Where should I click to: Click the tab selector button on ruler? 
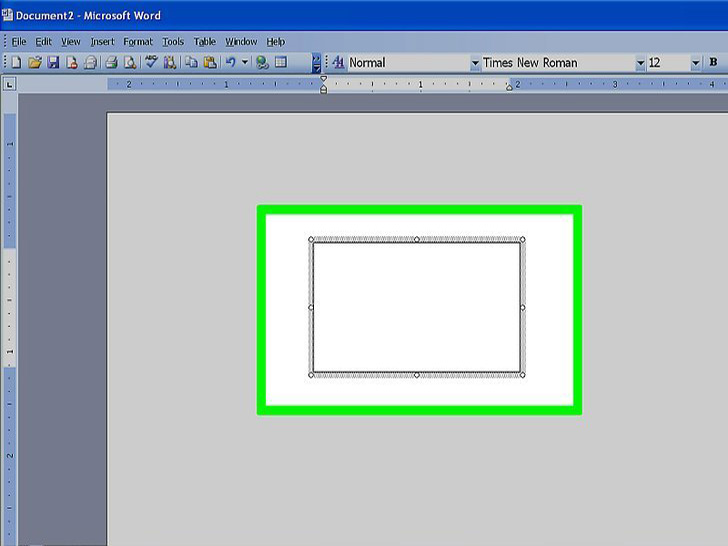point(9,85)
